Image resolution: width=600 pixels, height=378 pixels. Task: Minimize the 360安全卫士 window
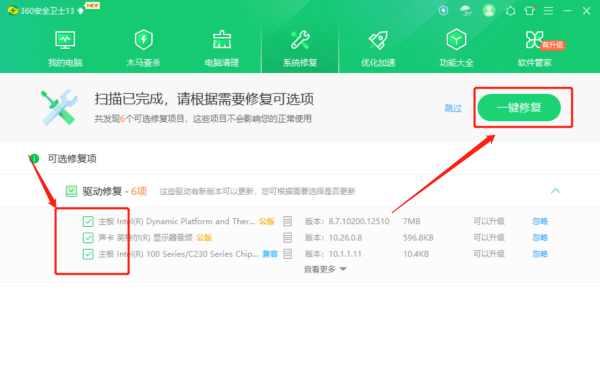click(567, 11)
